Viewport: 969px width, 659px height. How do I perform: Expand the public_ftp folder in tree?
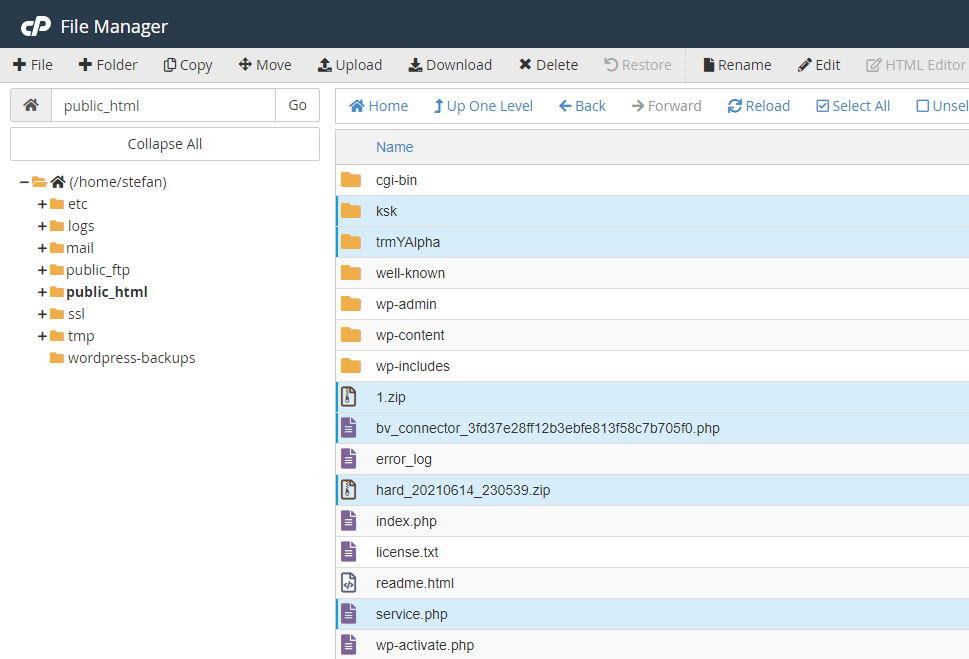42,270
